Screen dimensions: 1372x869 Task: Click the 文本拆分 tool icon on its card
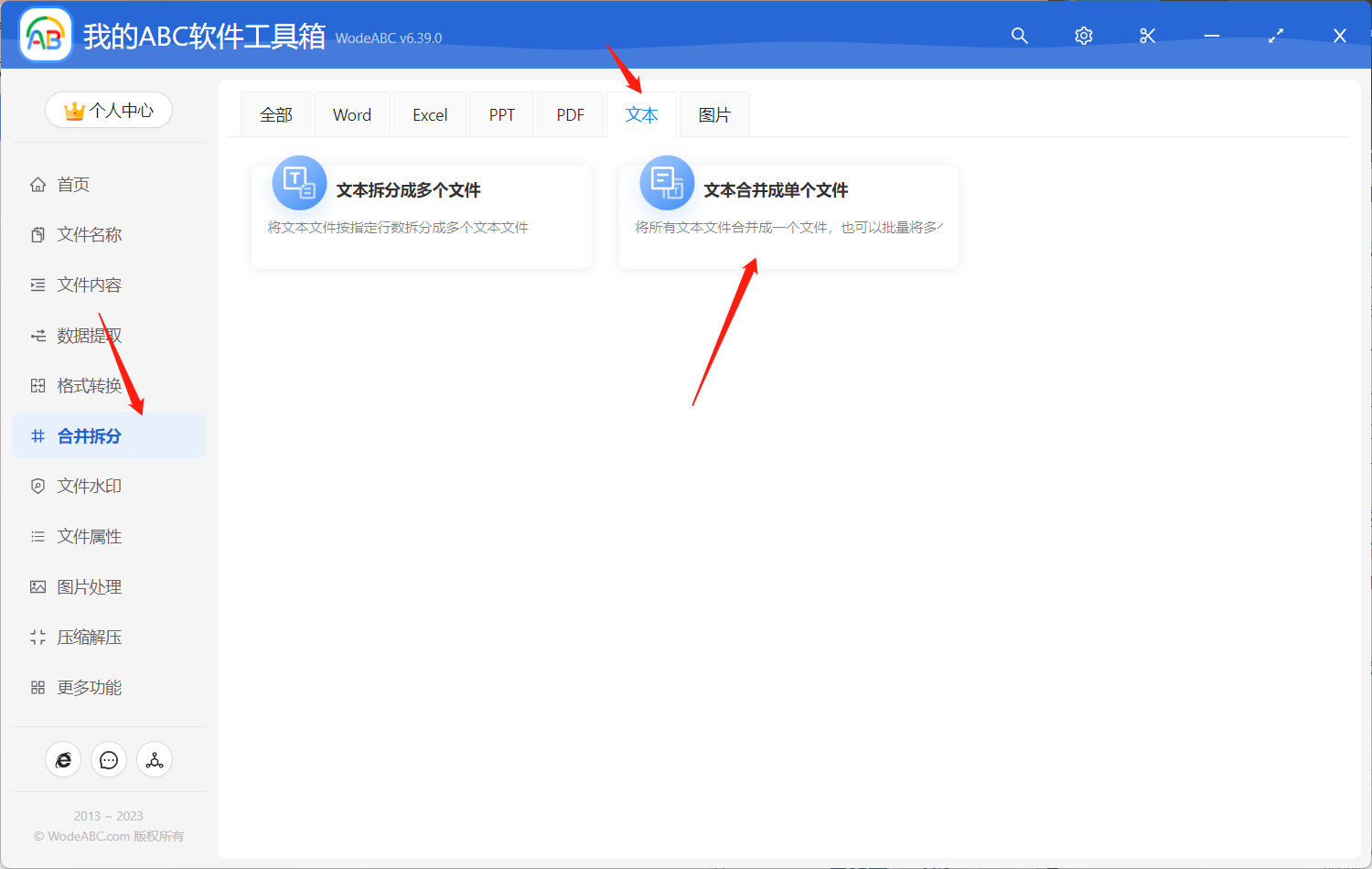pyautogui.click(x=299, y=183)
